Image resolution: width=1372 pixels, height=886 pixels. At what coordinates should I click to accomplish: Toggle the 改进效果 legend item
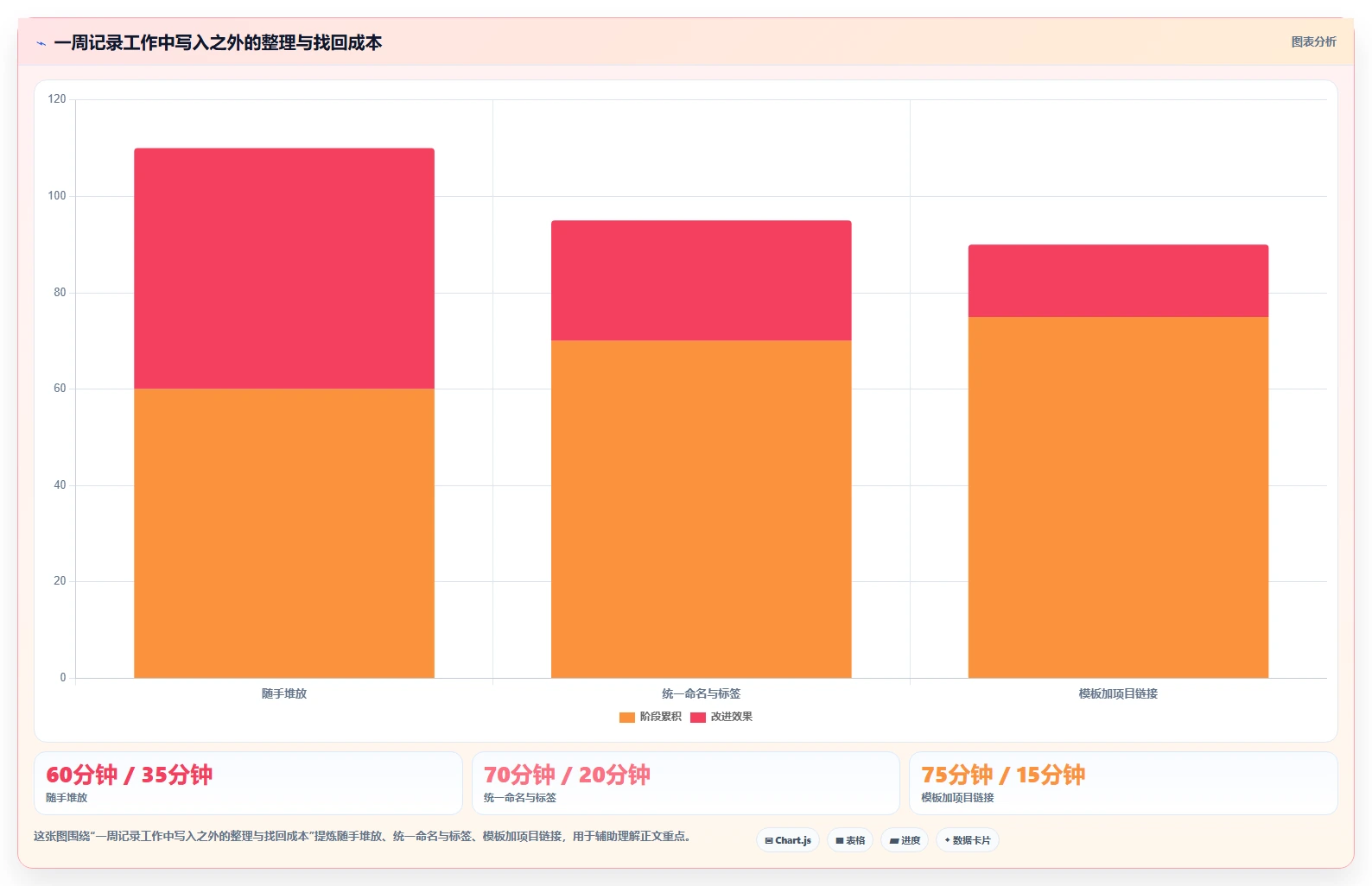coord(721,717)
